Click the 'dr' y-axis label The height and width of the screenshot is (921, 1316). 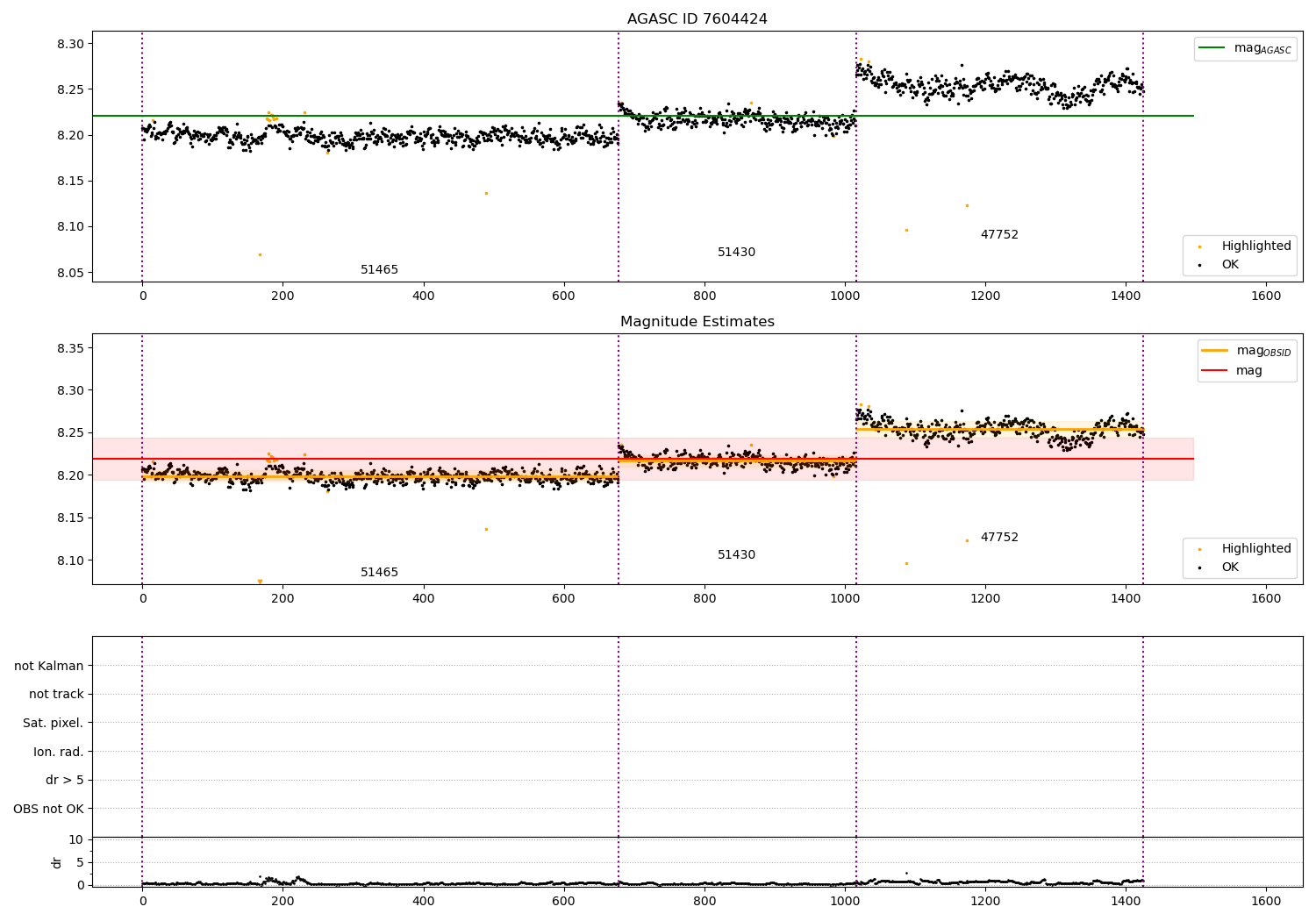click(57, 862)
